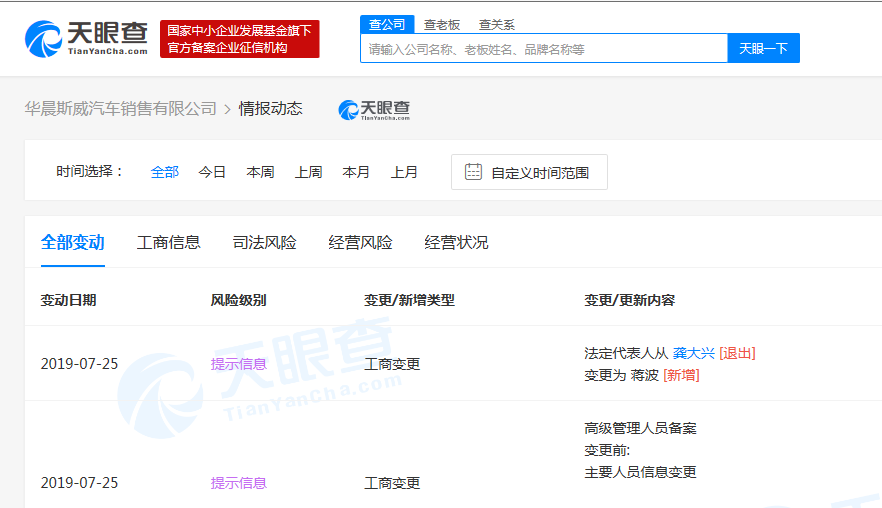Image resolution: width=882 pixels, height=508 pixels.
Task: Click the first row's 2019-07-25 date
Action: (79, 364)
